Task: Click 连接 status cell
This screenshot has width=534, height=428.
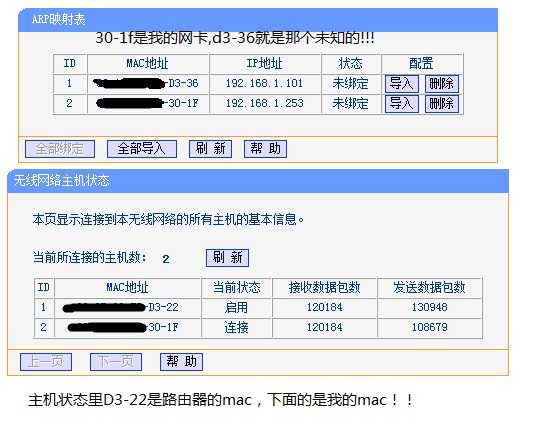Action: click(x=236, y=327)
